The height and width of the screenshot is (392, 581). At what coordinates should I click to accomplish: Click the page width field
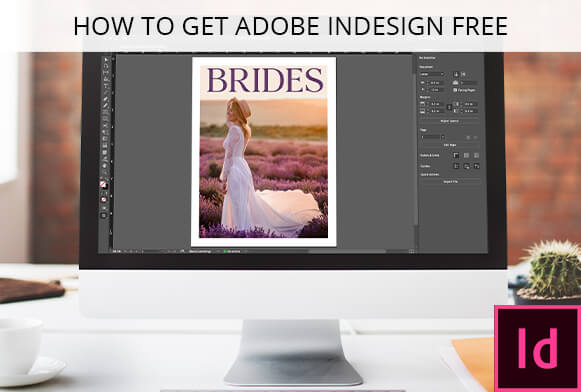(x=435, y=83)
